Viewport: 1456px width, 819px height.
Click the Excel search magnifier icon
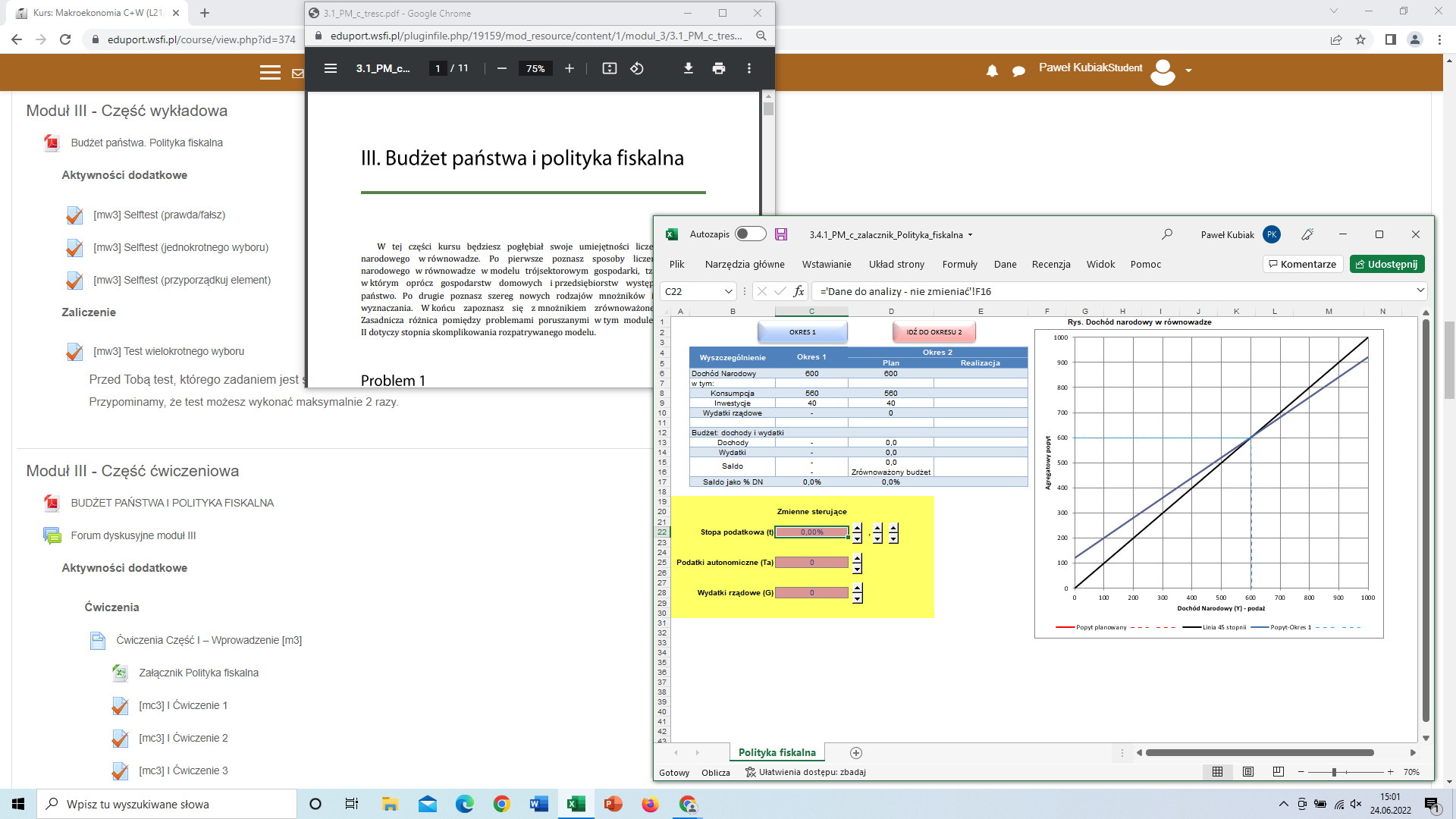pyautogui.click(x=1167, y=234)
